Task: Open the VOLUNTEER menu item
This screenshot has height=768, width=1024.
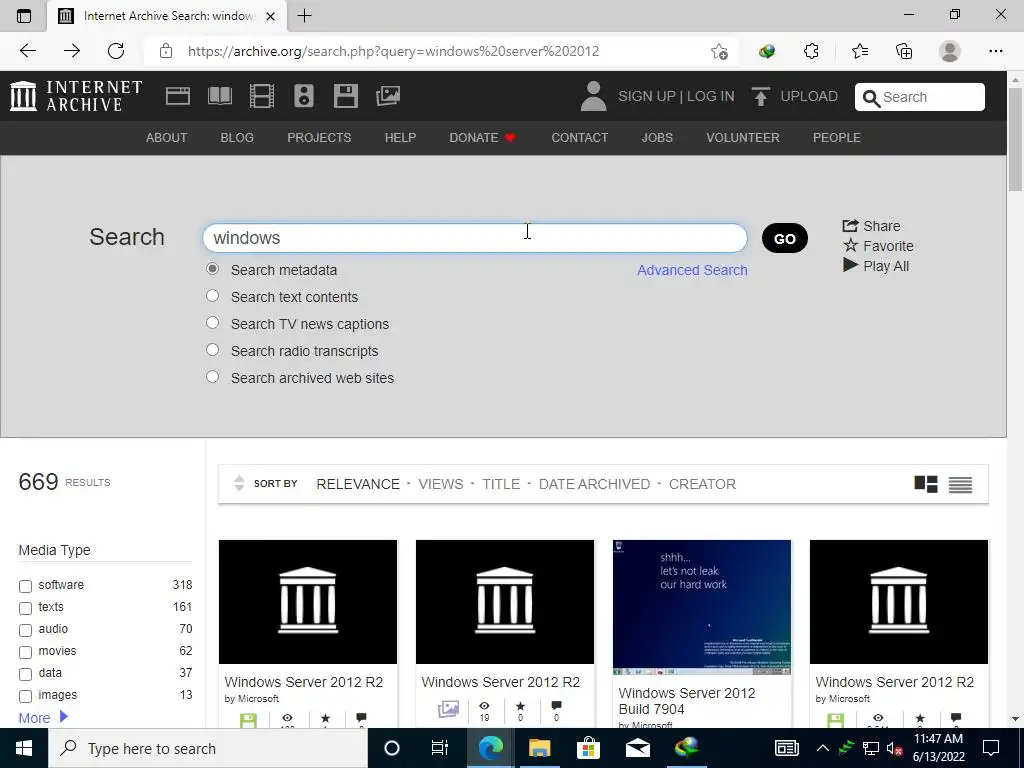Action: tap(743, 138)
